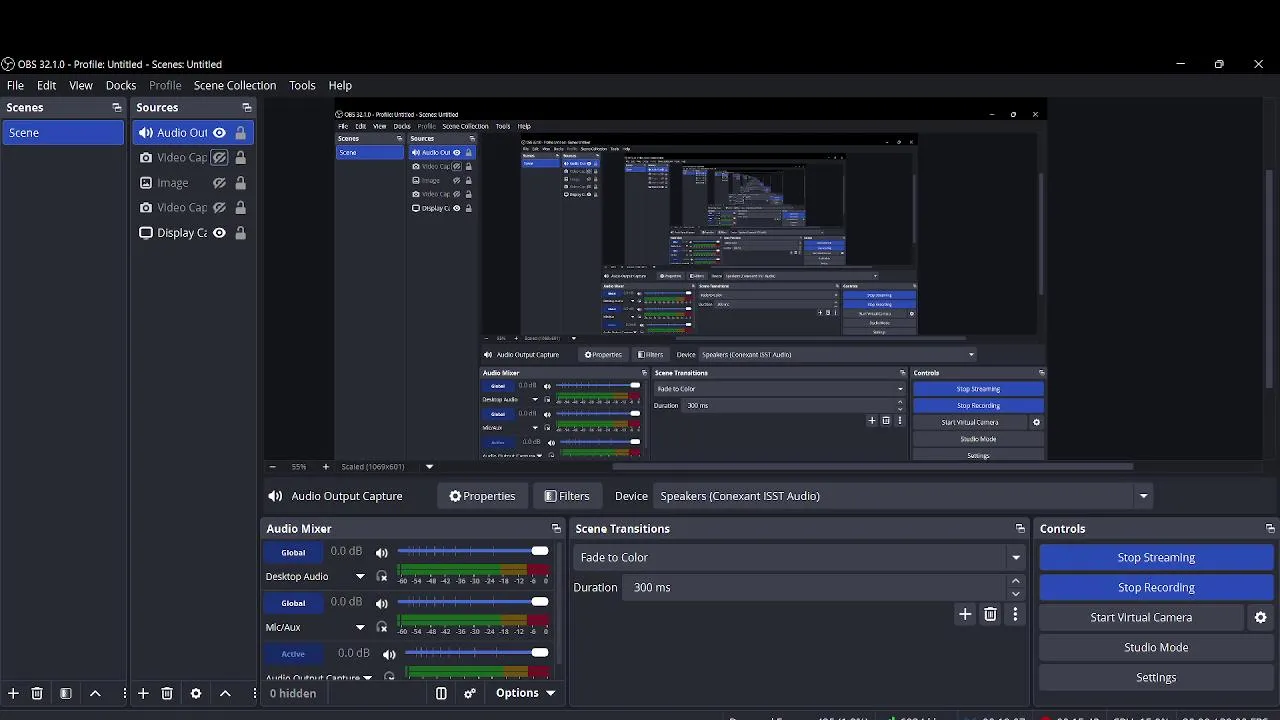Show the first Video Capture source
This screenshot has width=1280, height=720.
[219, 158]
